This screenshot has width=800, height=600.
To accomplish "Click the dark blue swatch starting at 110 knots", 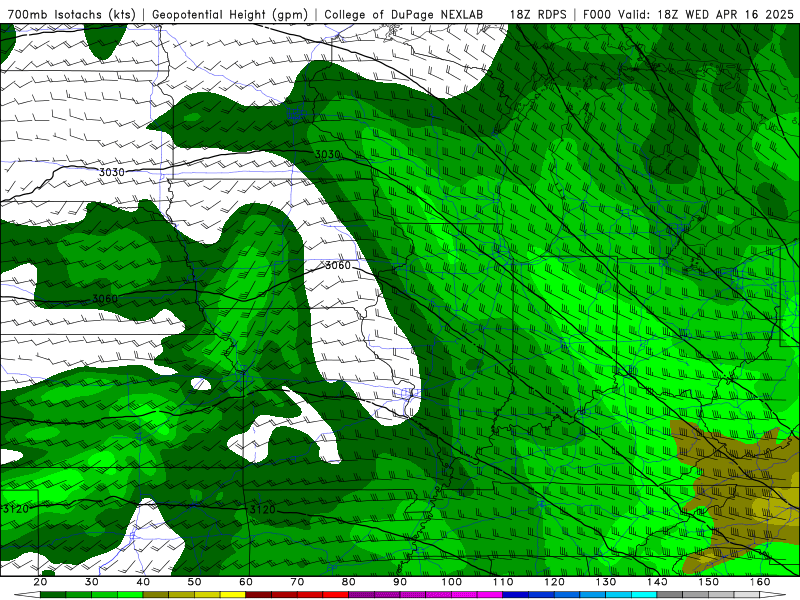I will tap(515, 594).
